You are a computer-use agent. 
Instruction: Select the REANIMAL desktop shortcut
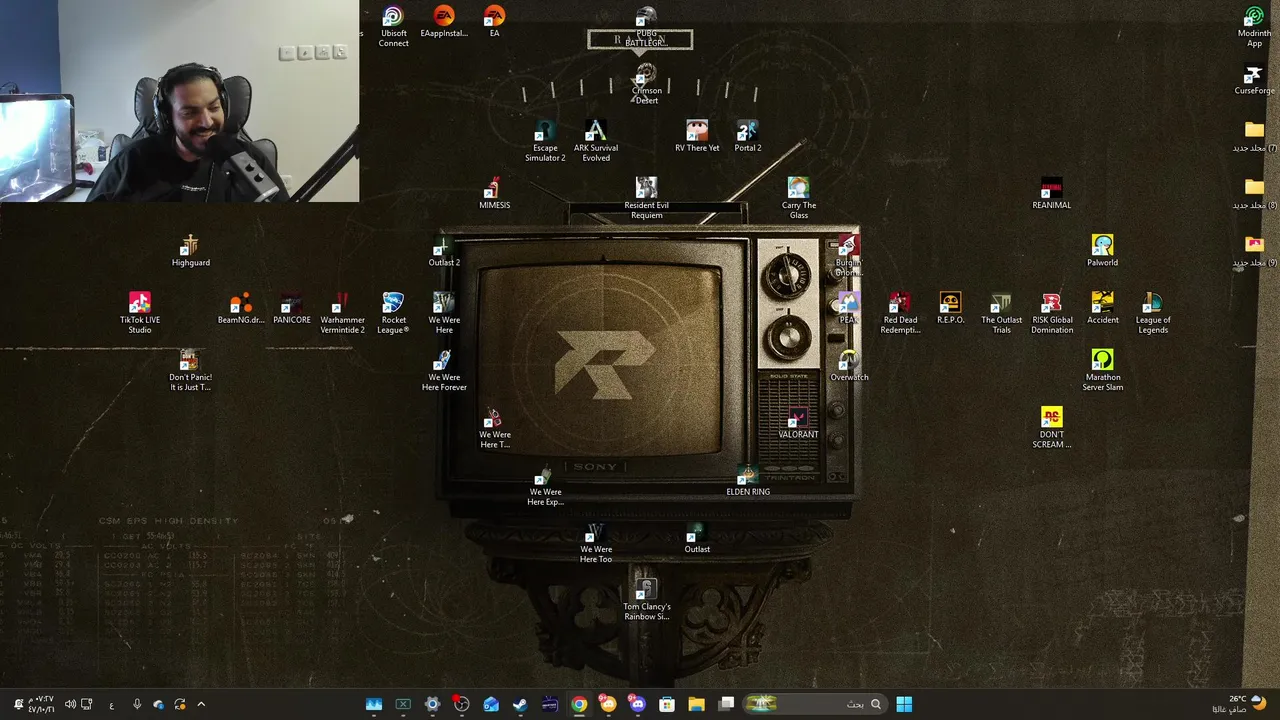[1051, 194]
